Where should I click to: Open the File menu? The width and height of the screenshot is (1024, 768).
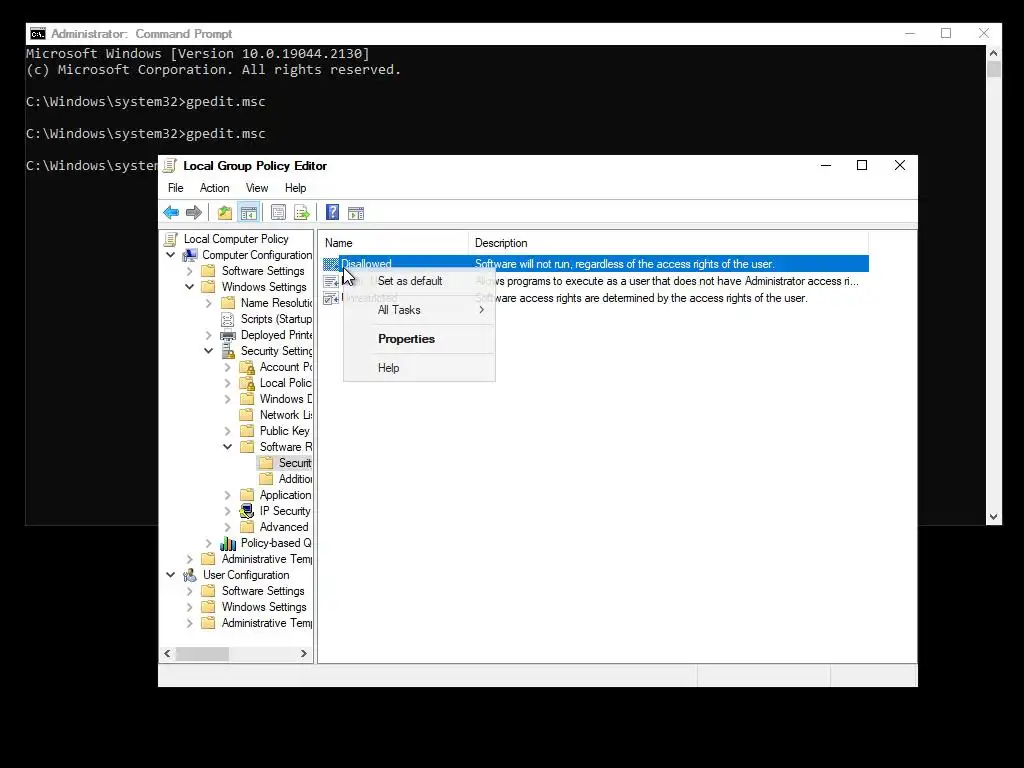pyautogui.click(x=176, y=188)
